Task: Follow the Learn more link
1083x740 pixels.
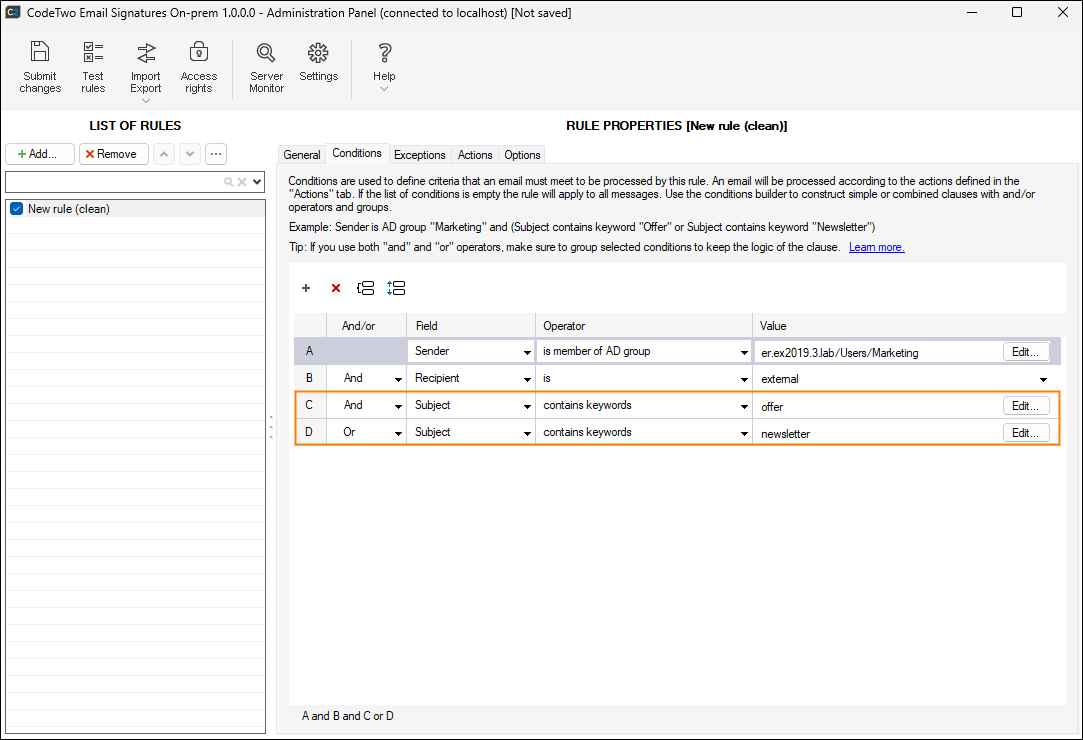Action: pos(876,247)
